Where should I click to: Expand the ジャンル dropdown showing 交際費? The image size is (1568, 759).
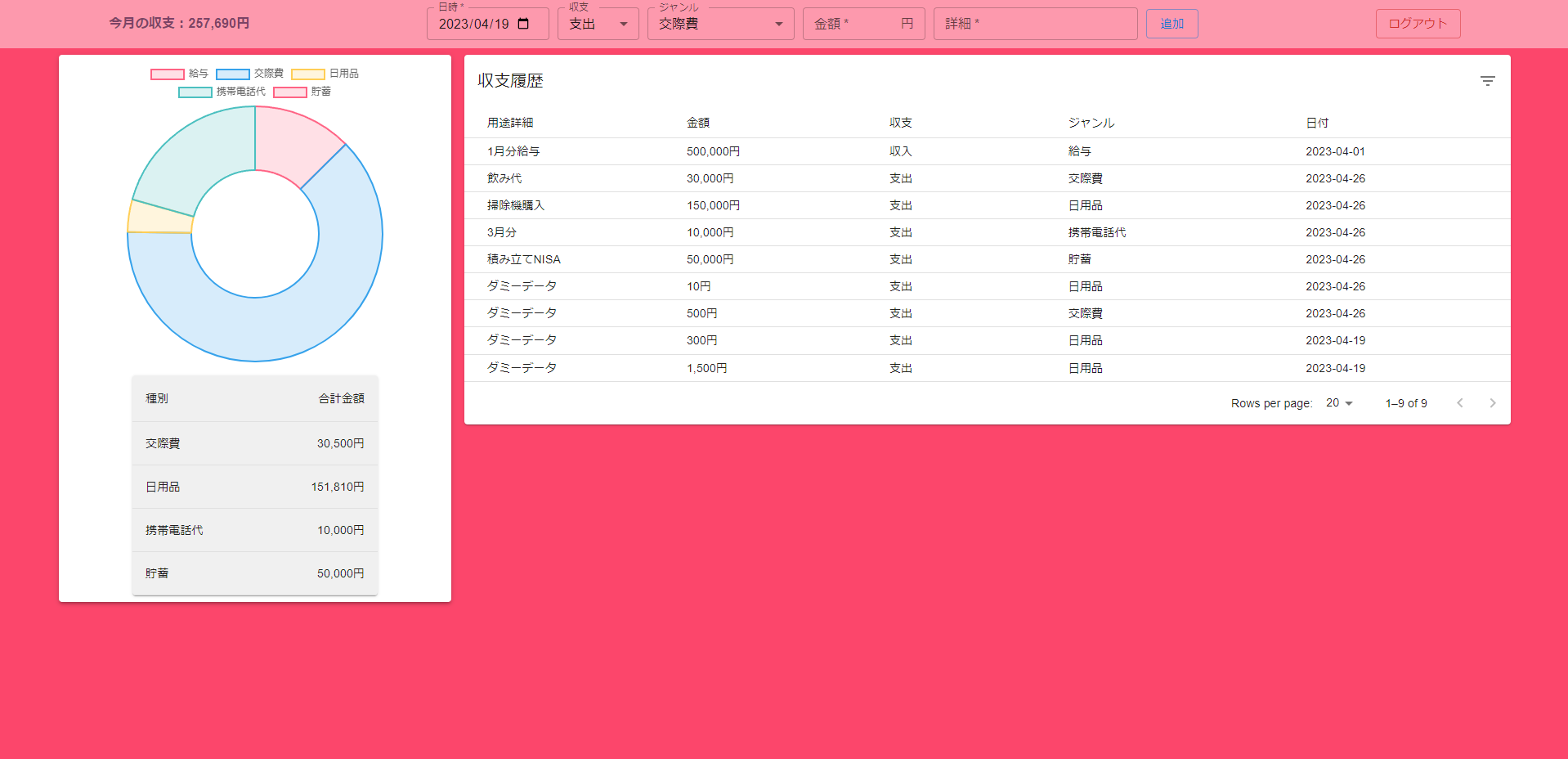720,24
